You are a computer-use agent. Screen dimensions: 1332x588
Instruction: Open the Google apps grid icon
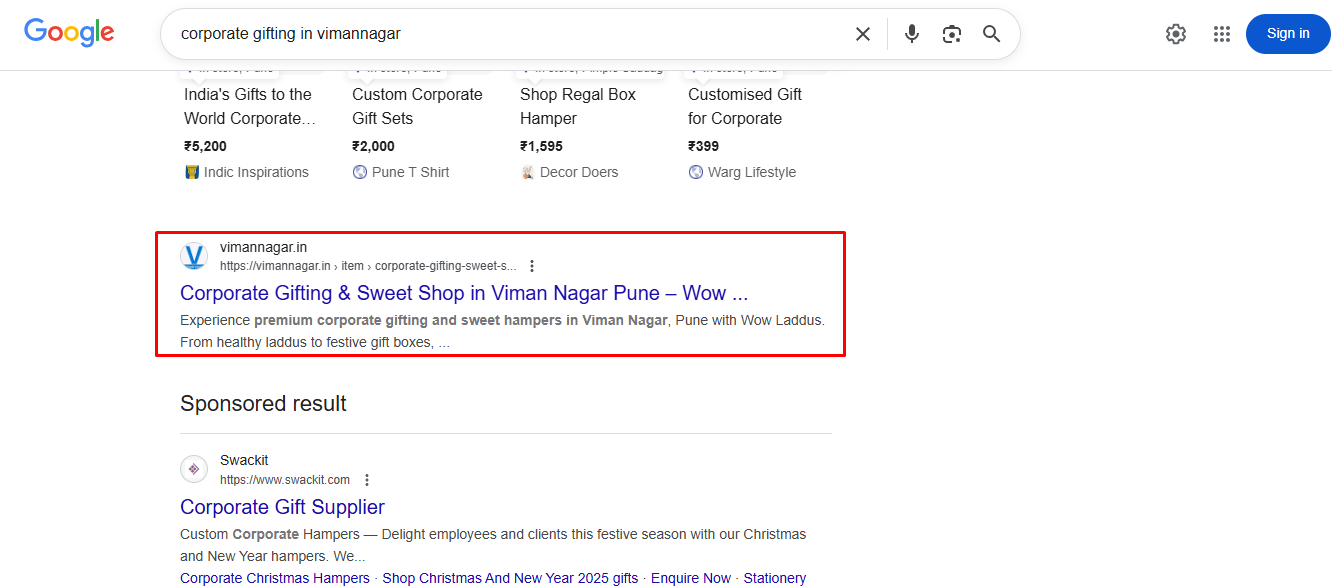(x=1221, y=33)
